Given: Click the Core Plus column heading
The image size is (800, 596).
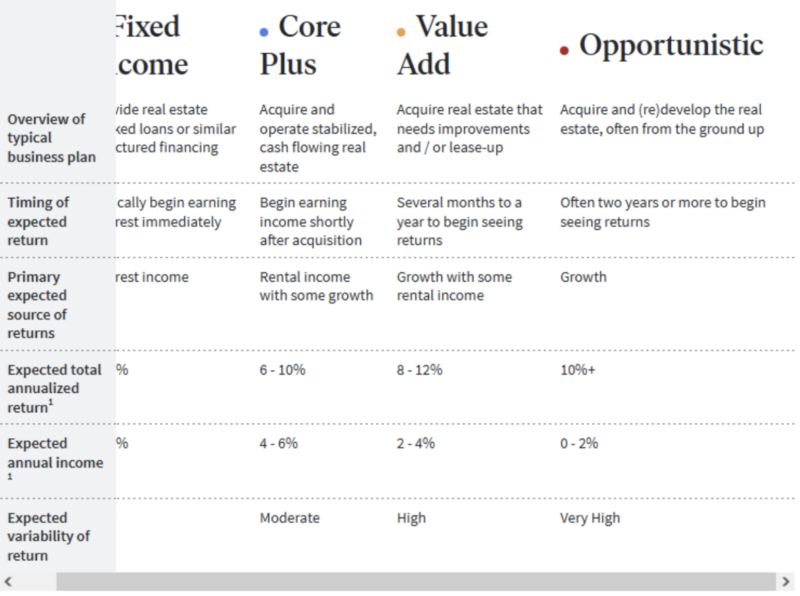Looking at the screenshot, I should 303,44.
